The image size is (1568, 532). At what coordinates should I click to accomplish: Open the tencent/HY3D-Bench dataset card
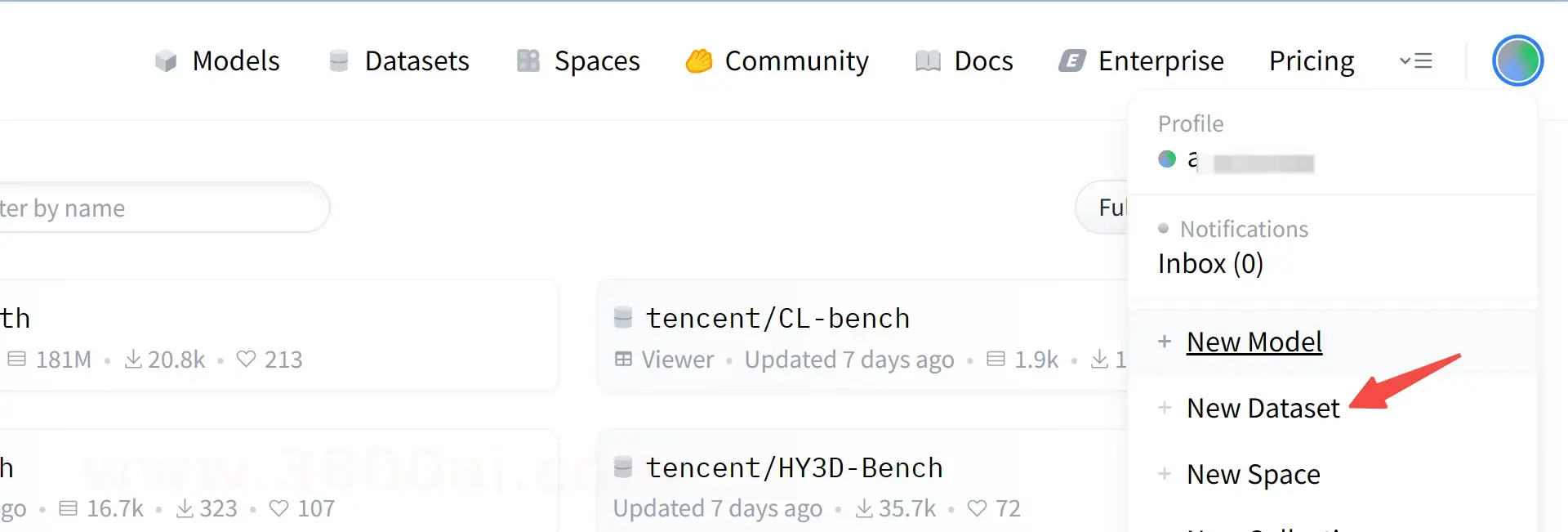[x=794, y=468]
